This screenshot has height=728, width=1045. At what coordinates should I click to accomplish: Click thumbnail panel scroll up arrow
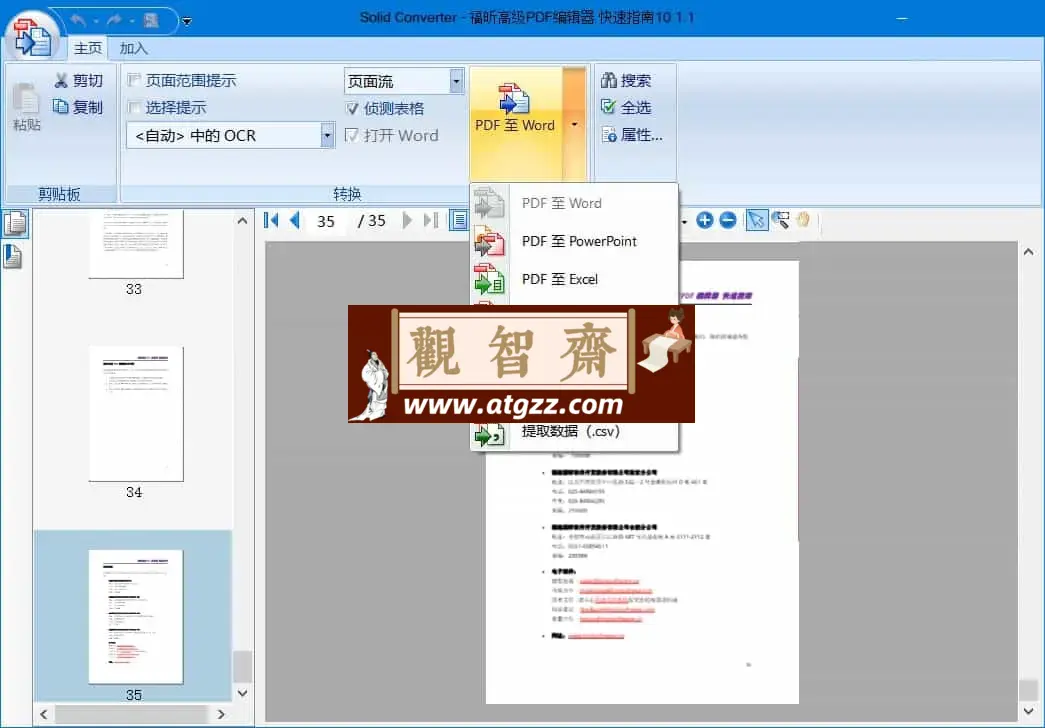click(243, 221)
